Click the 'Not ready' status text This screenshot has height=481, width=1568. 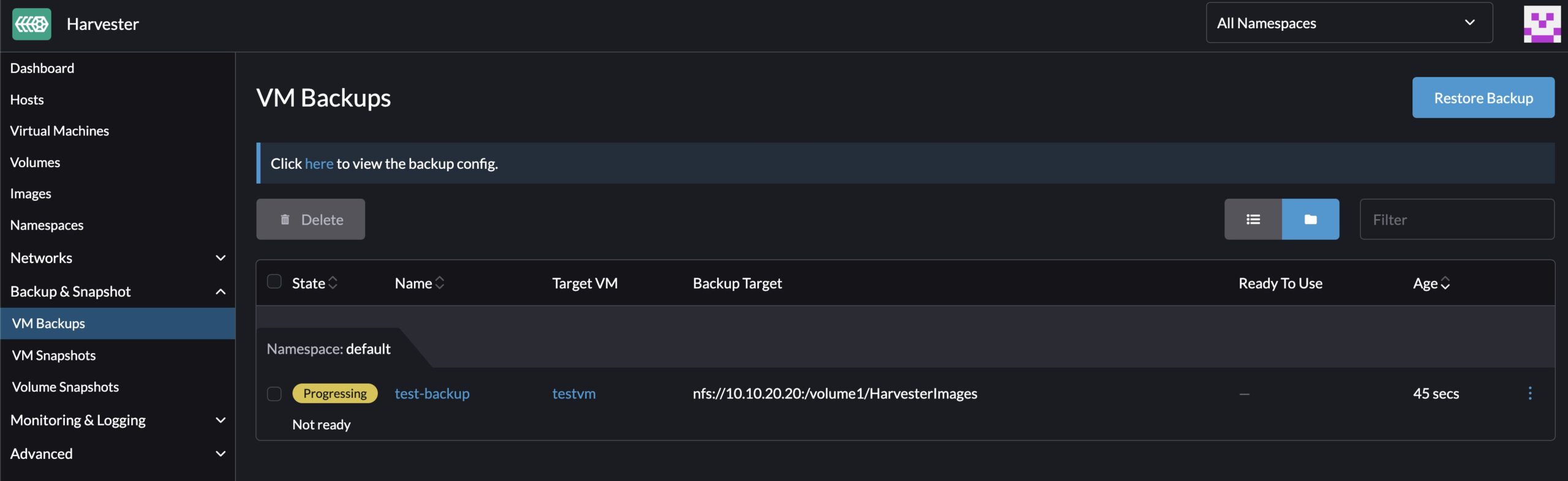pyautogui.click(x=322, y=424)
